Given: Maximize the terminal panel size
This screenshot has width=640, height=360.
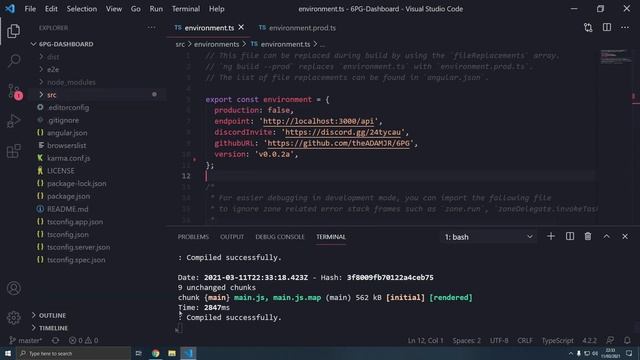Looking at the screenshot, I should (x=607, y=236).
